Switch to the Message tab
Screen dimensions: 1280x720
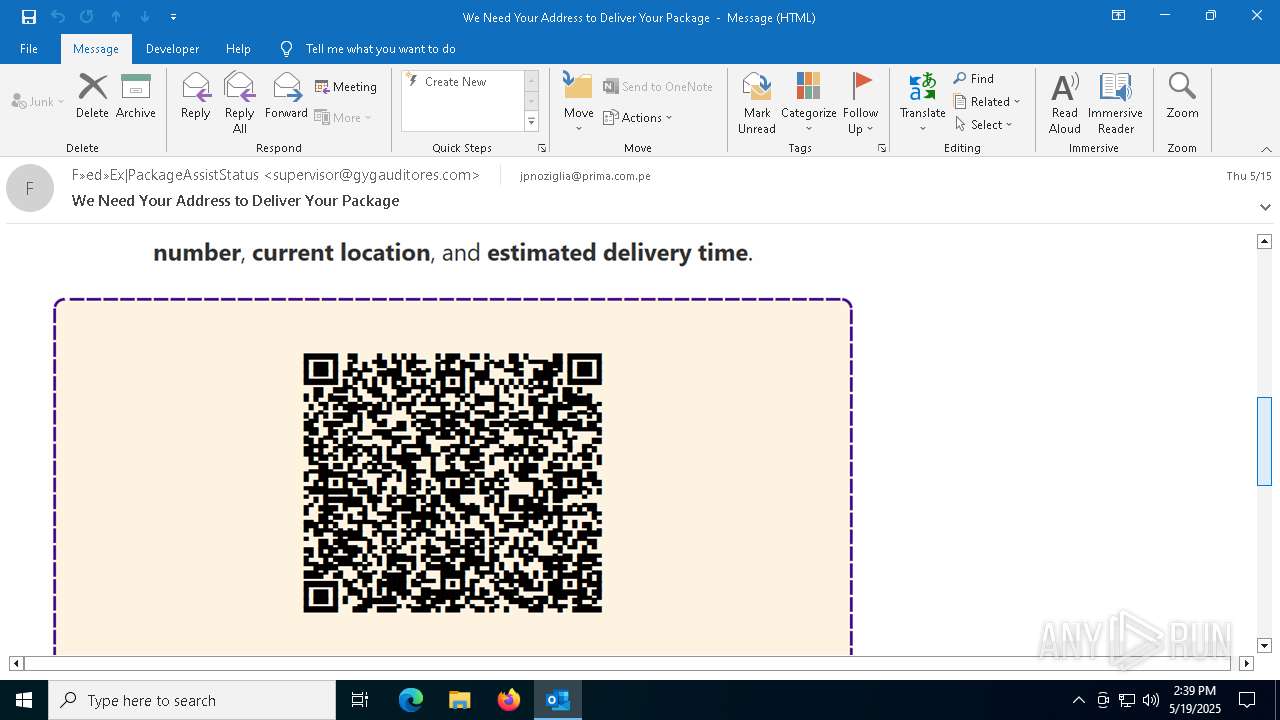[x=96, y=48]
